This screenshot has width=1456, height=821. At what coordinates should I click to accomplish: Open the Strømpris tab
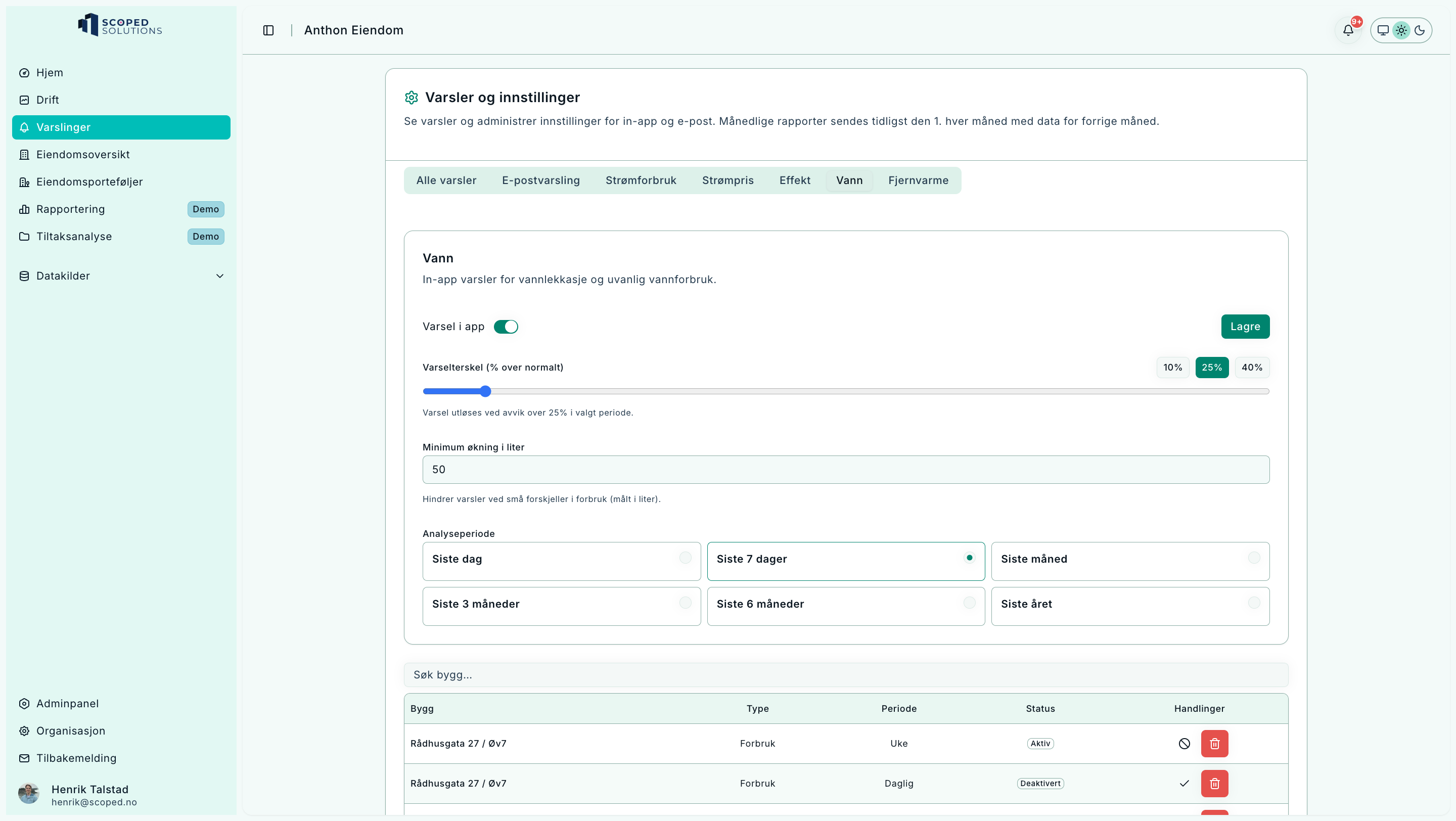pos(727,180)
